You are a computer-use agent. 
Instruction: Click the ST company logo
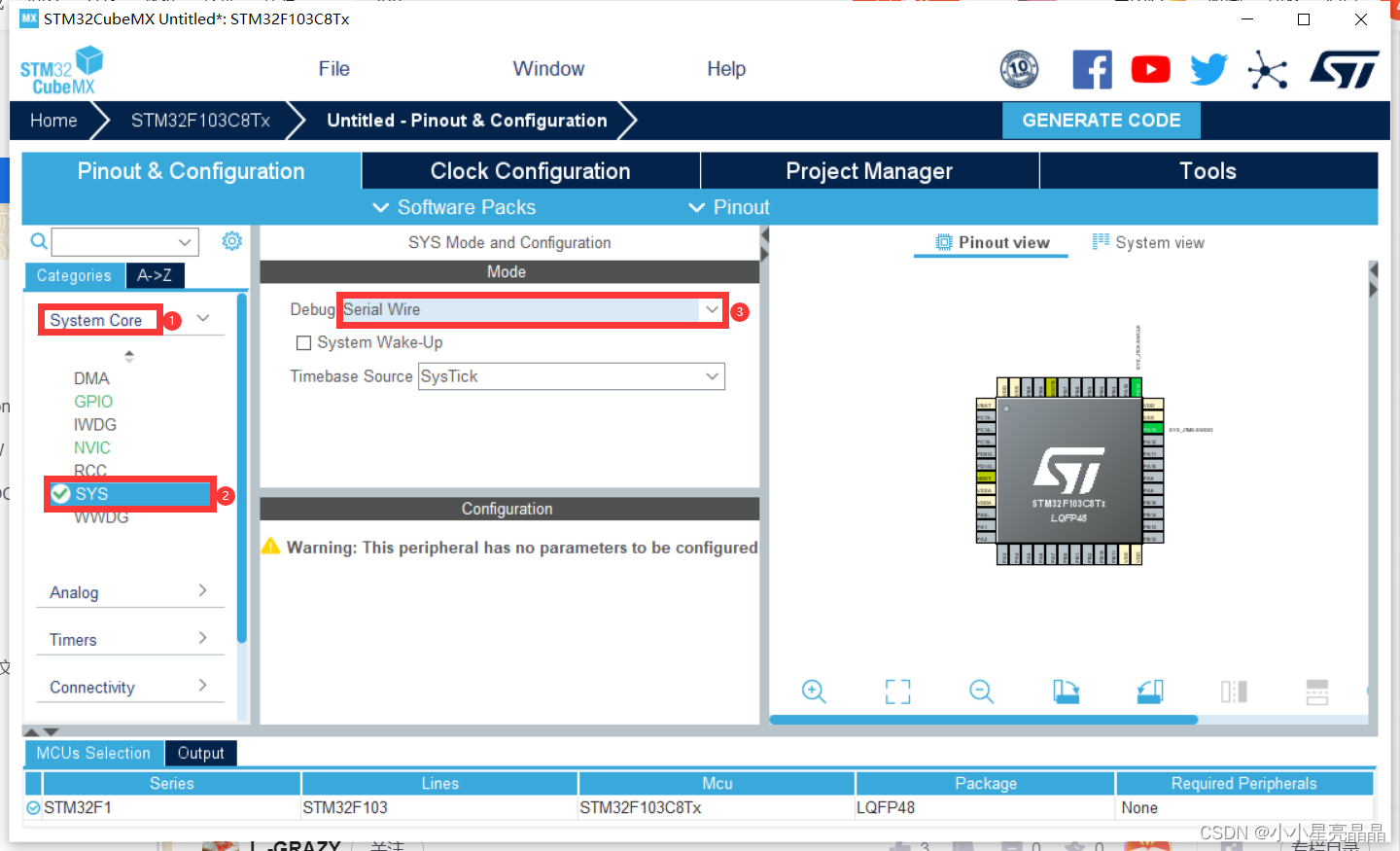(x=1345, y=70)
